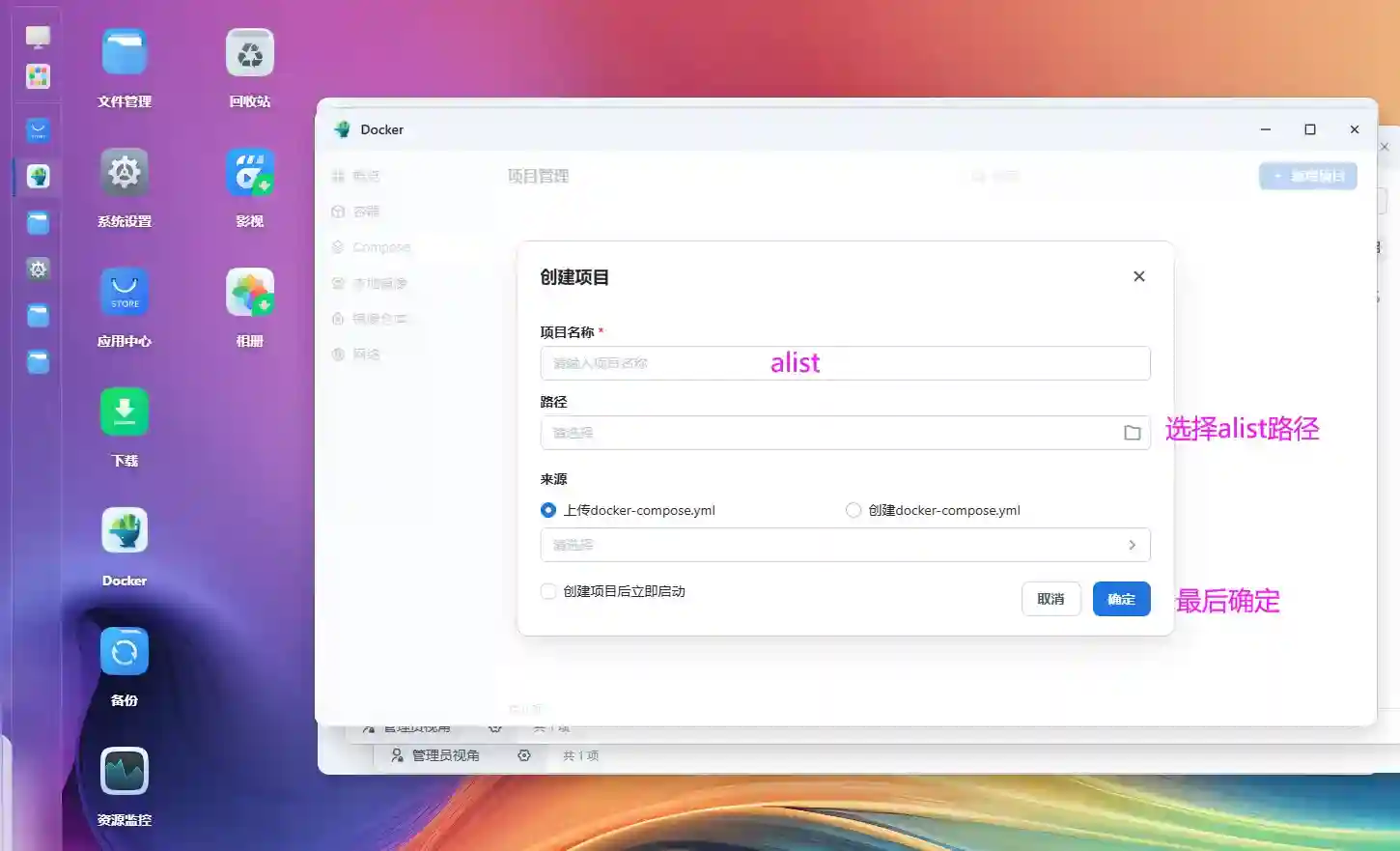The width and height of the screenshot is (1400, 851).
Task: Open the 应用中心 store icon
Action: click(x=125, y=293)
